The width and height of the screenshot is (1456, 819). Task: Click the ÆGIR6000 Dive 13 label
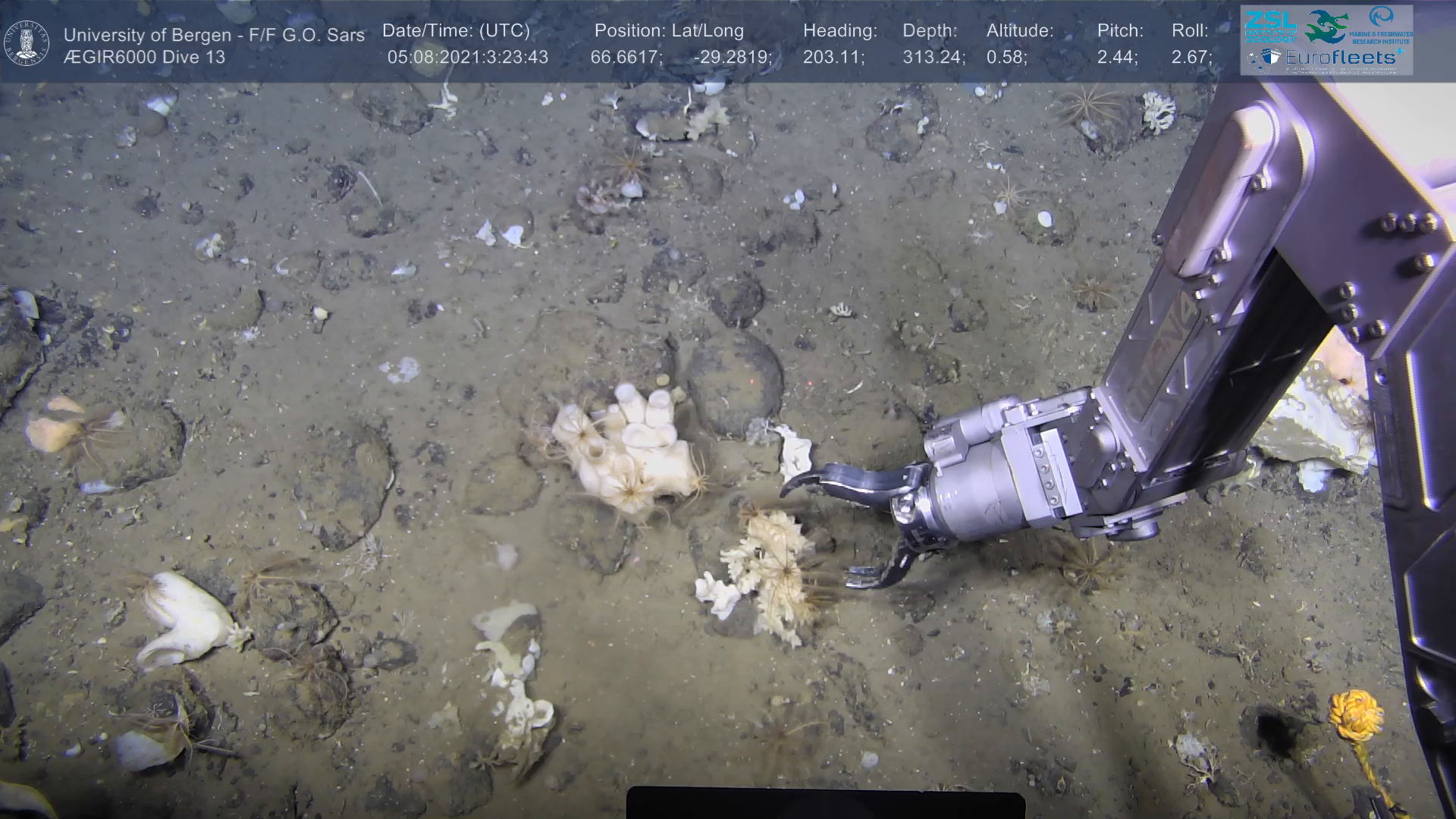(x=144, y=58)
